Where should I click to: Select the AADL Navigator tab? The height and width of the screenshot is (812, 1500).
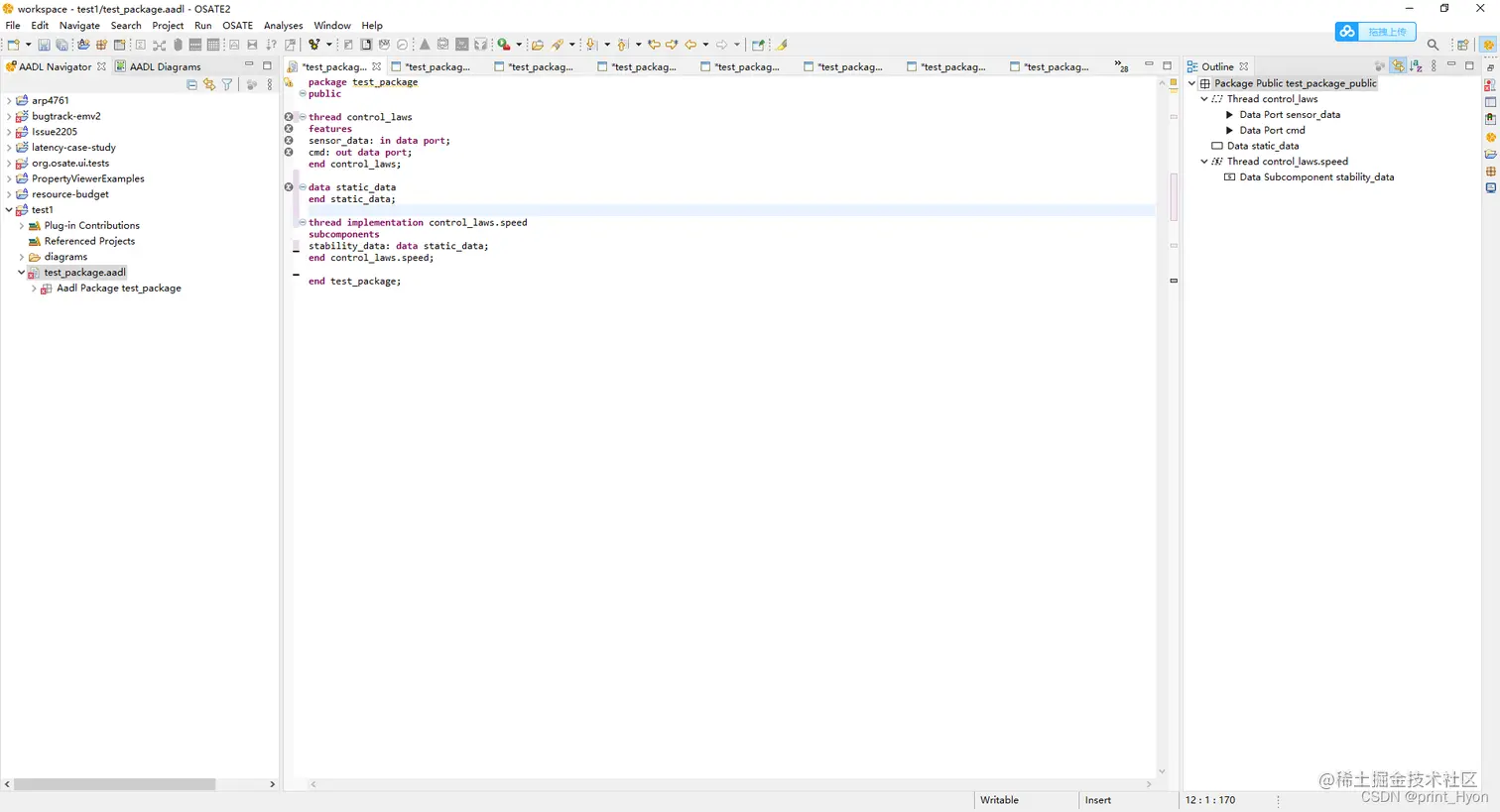[x=55, y=66]
